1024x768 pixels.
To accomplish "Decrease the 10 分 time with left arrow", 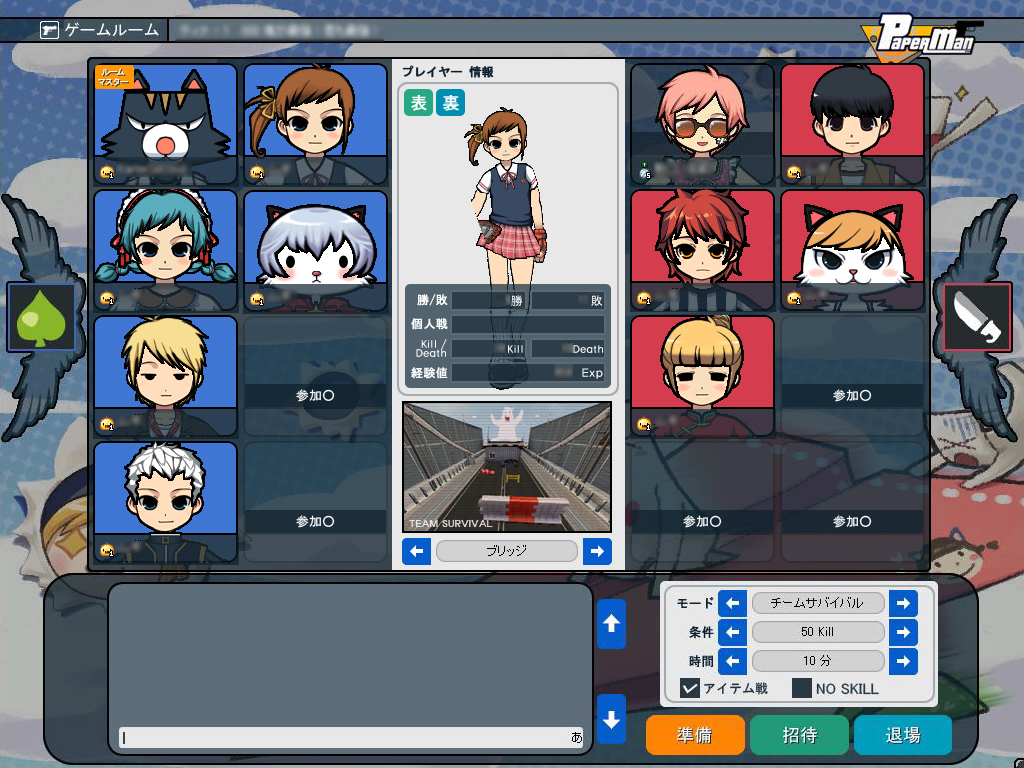I will [732, 661].
